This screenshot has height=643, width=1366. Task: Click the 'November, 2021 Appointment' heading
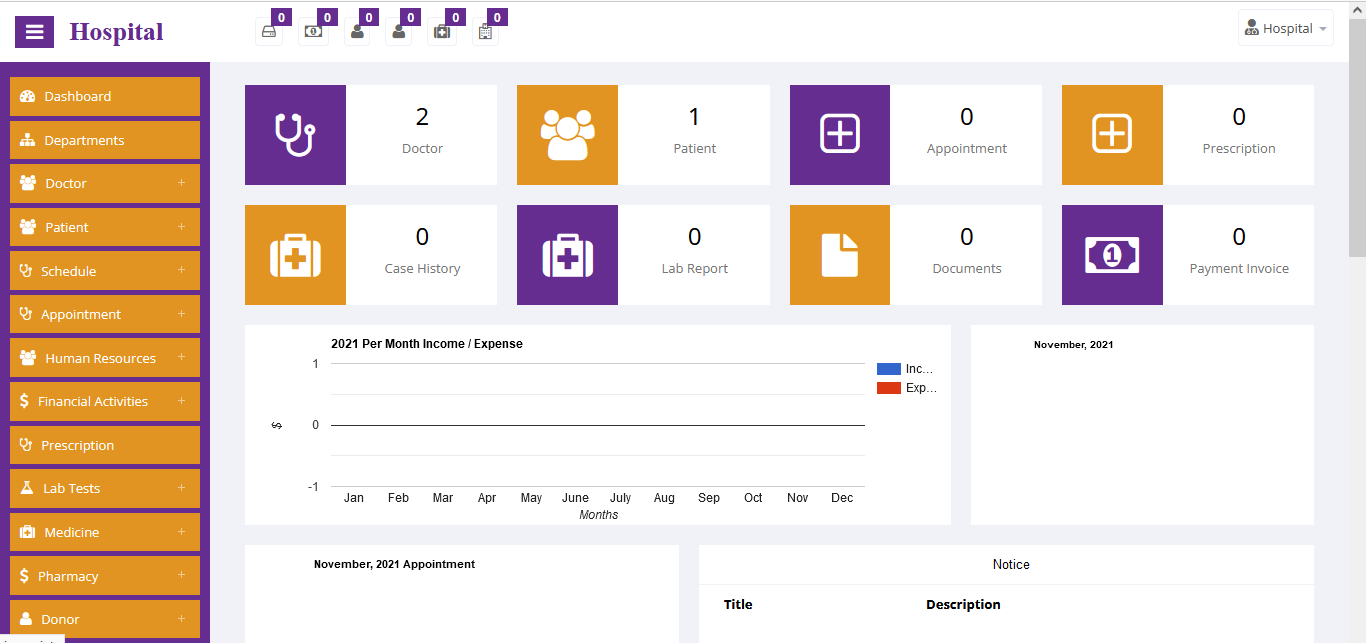pos(394,564)
